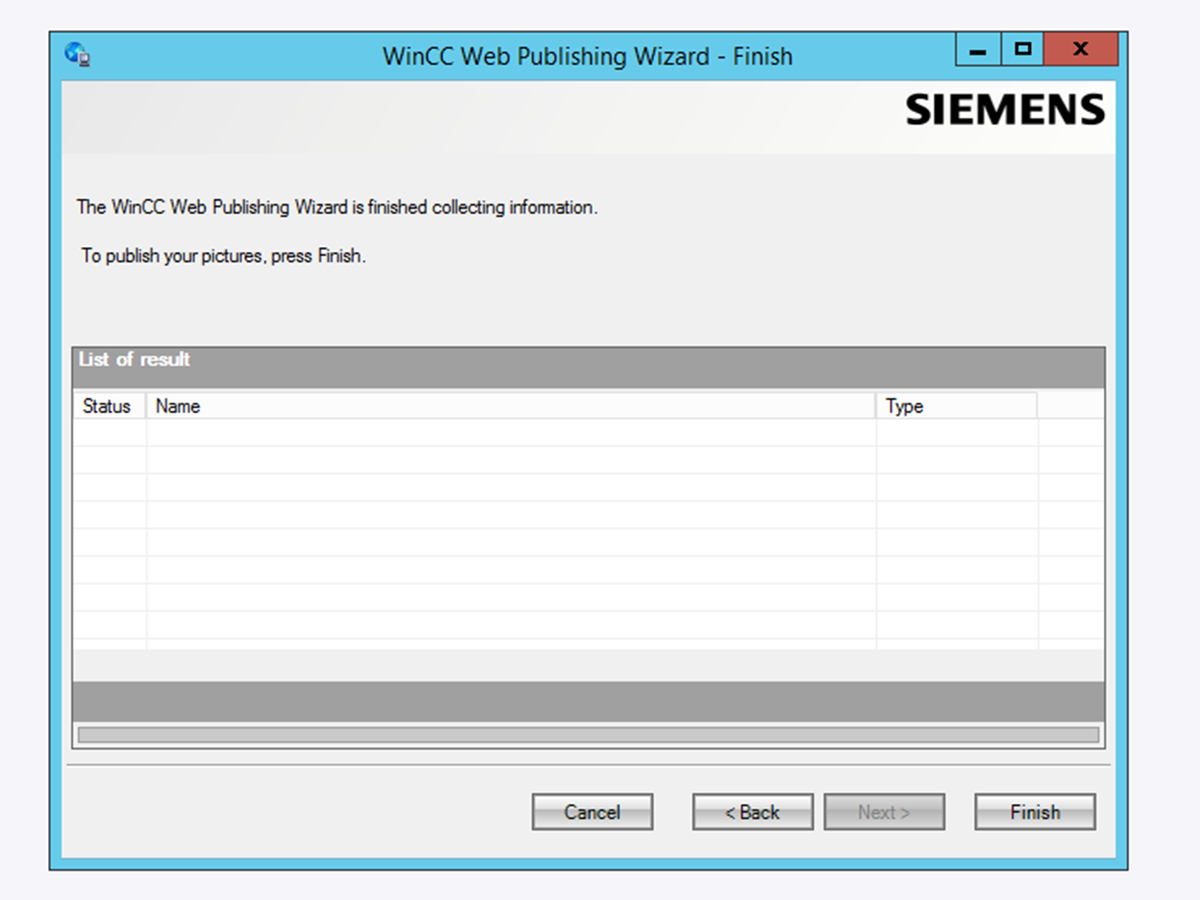Click the SIEMENS logo
Viewport: 1200px width, 900px height.
[1005, 110]
